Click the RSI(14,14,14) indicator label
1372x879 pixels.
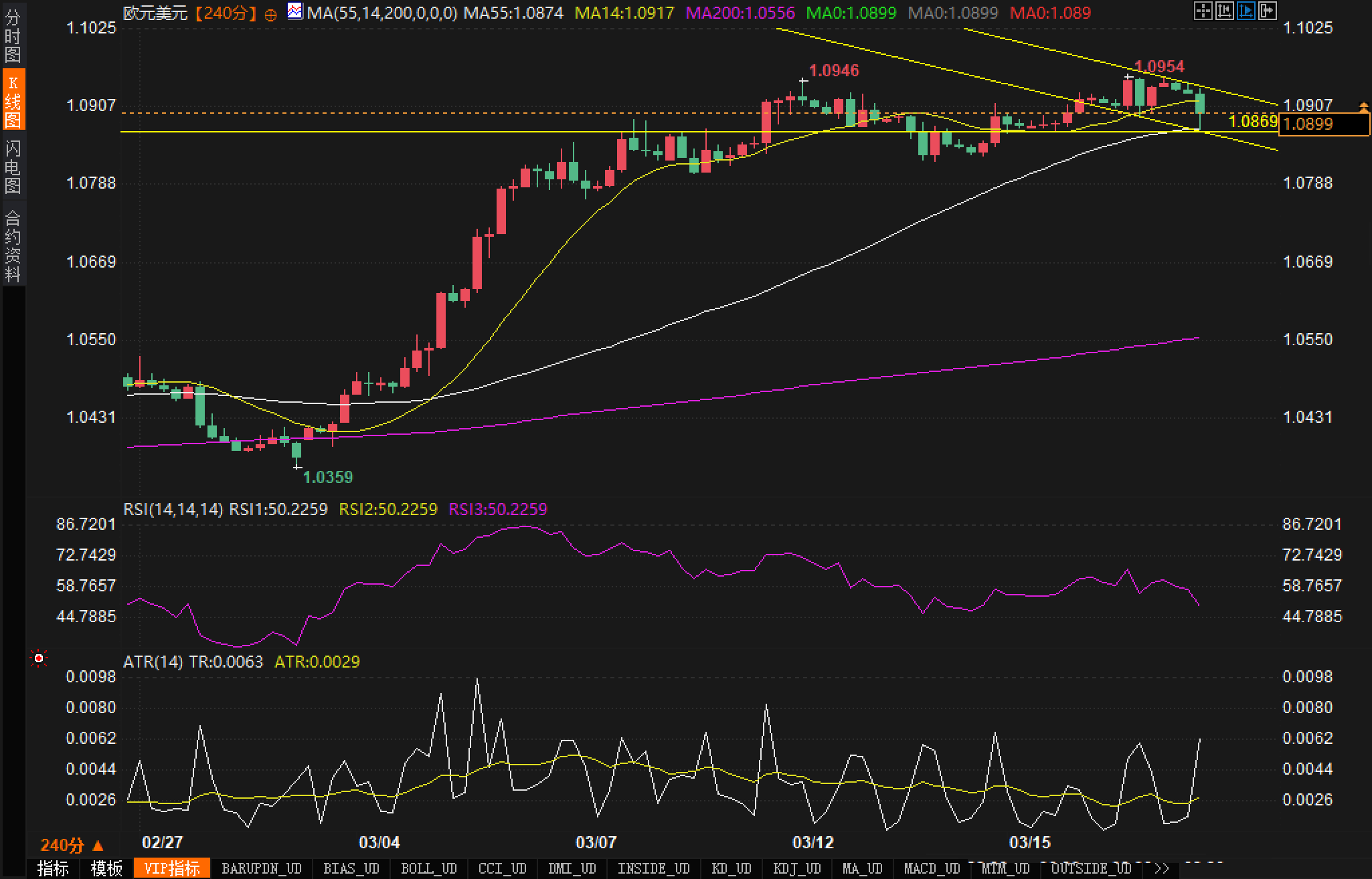173,509
